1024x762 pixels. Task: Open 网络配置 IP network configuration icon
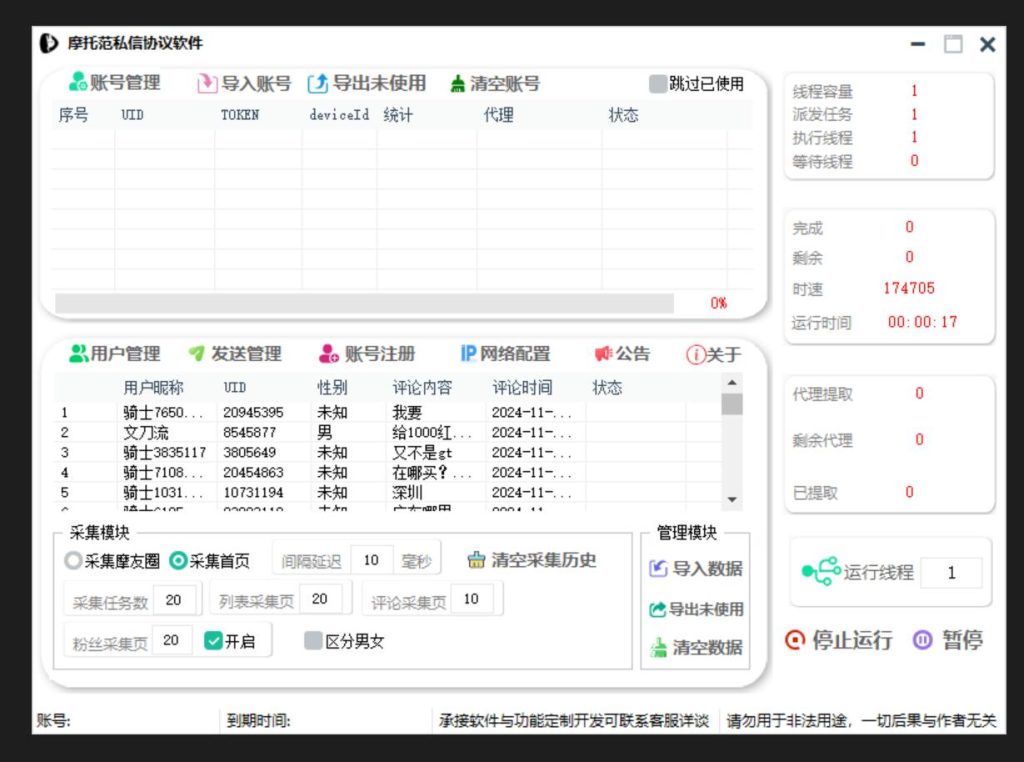[468, 354]
